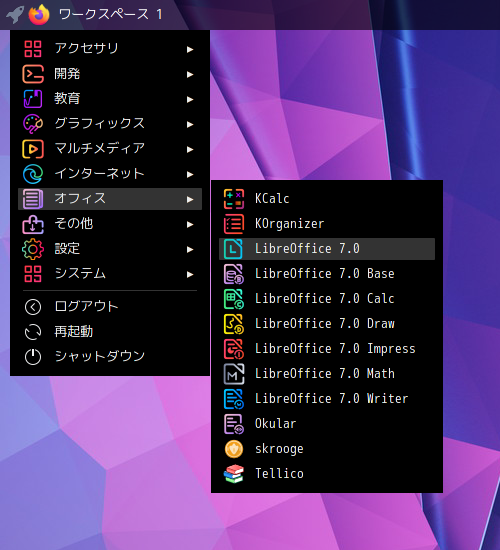Click the オフィス document icon
The height and width of the screenshot is (550, 500).
click(33, 199)
